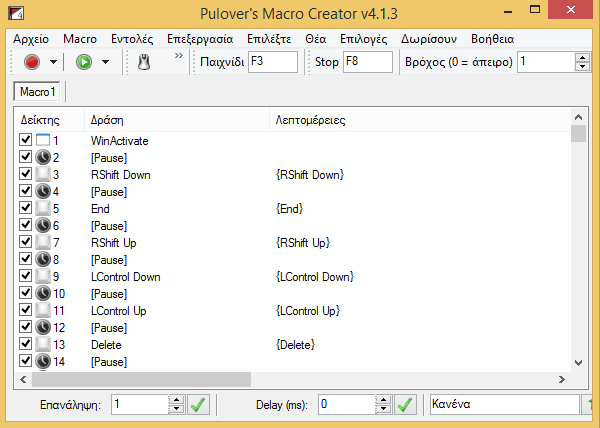Viewport: 600px width, 428px height.
Task: Select the Macro1 tab
Action: [37, 92]
